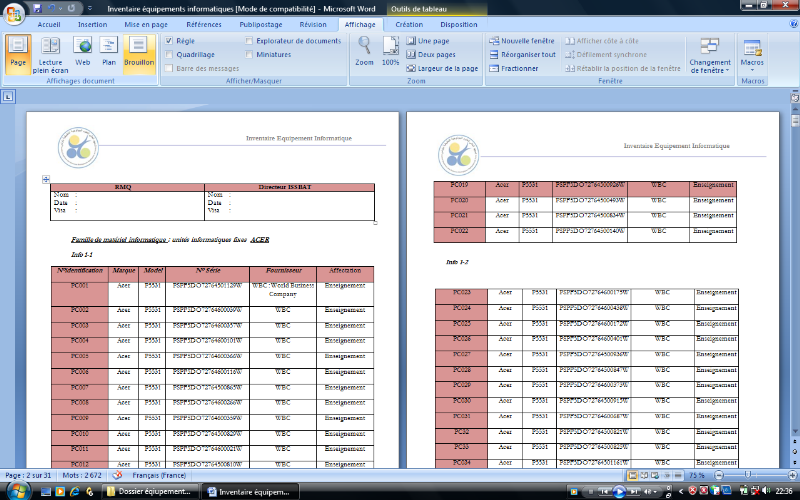Click the table move handle above RMQ table

click(46, 179)
